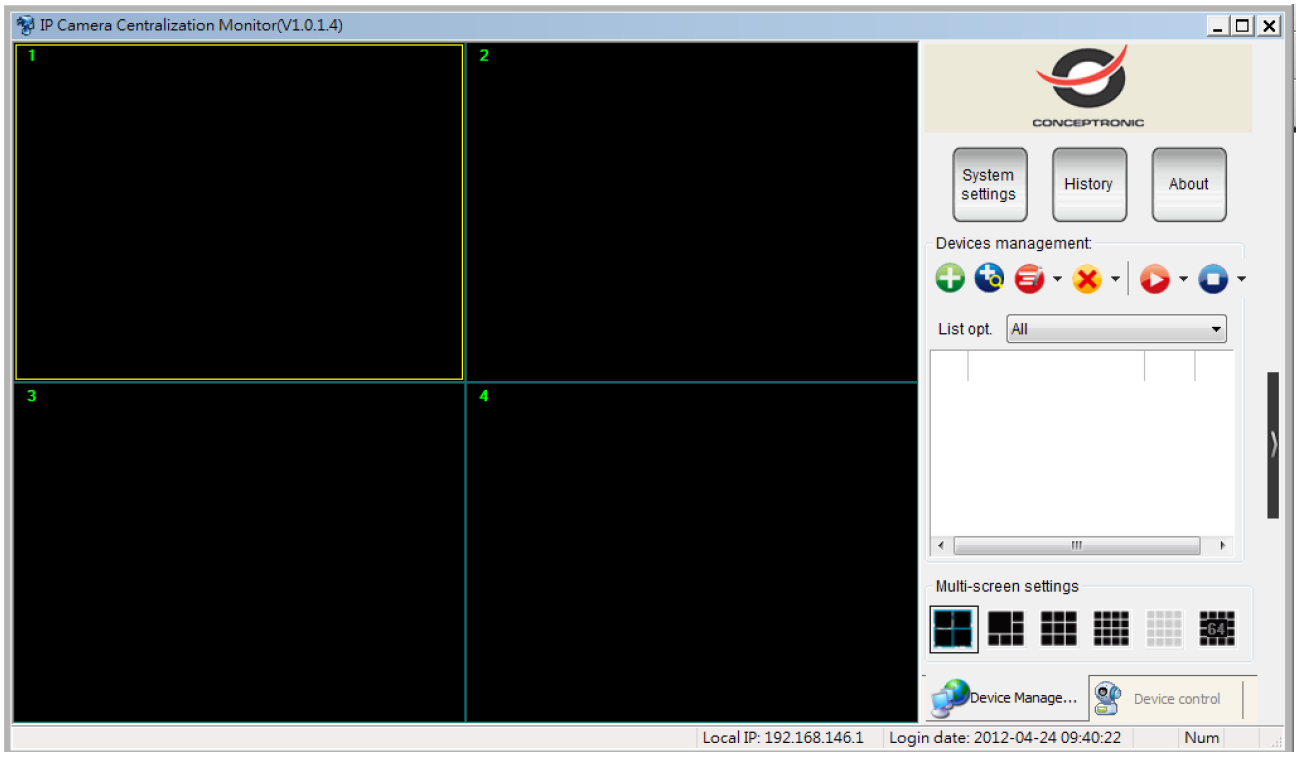Screen dimensions: 1304x758
Task: Collapse the side panel using the dark arrow handle
Action: tap(1273, 445)
